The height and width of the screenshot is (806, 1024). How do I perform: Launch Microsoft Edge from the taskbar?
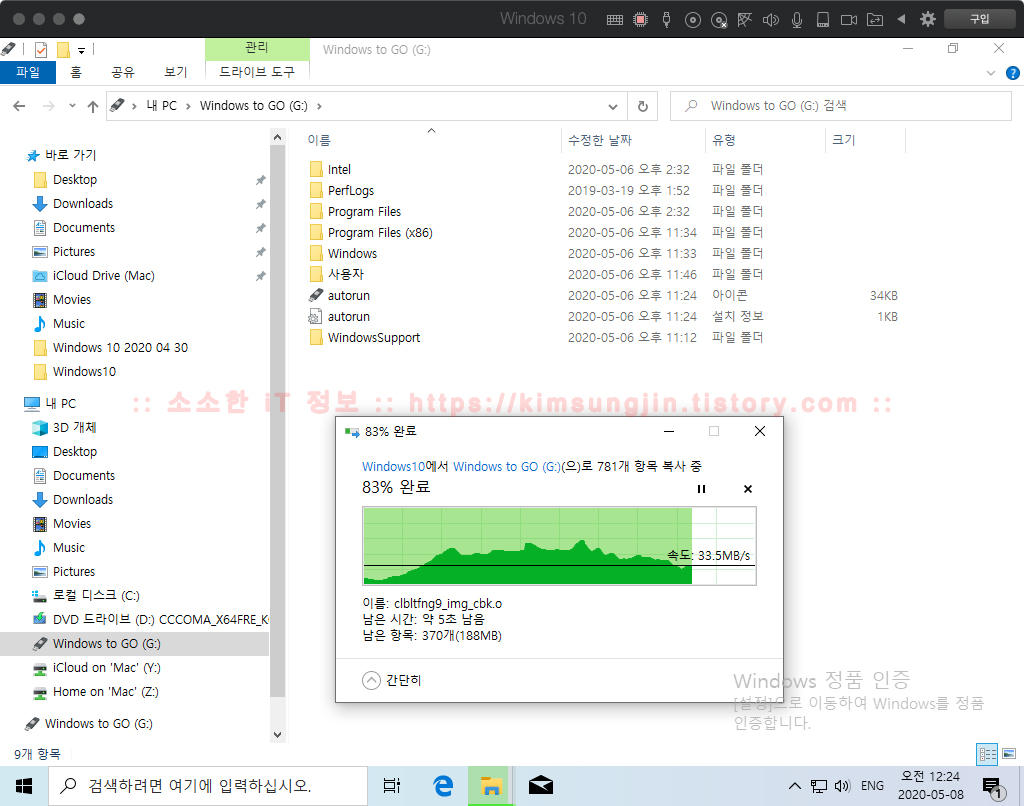point(443,786)
